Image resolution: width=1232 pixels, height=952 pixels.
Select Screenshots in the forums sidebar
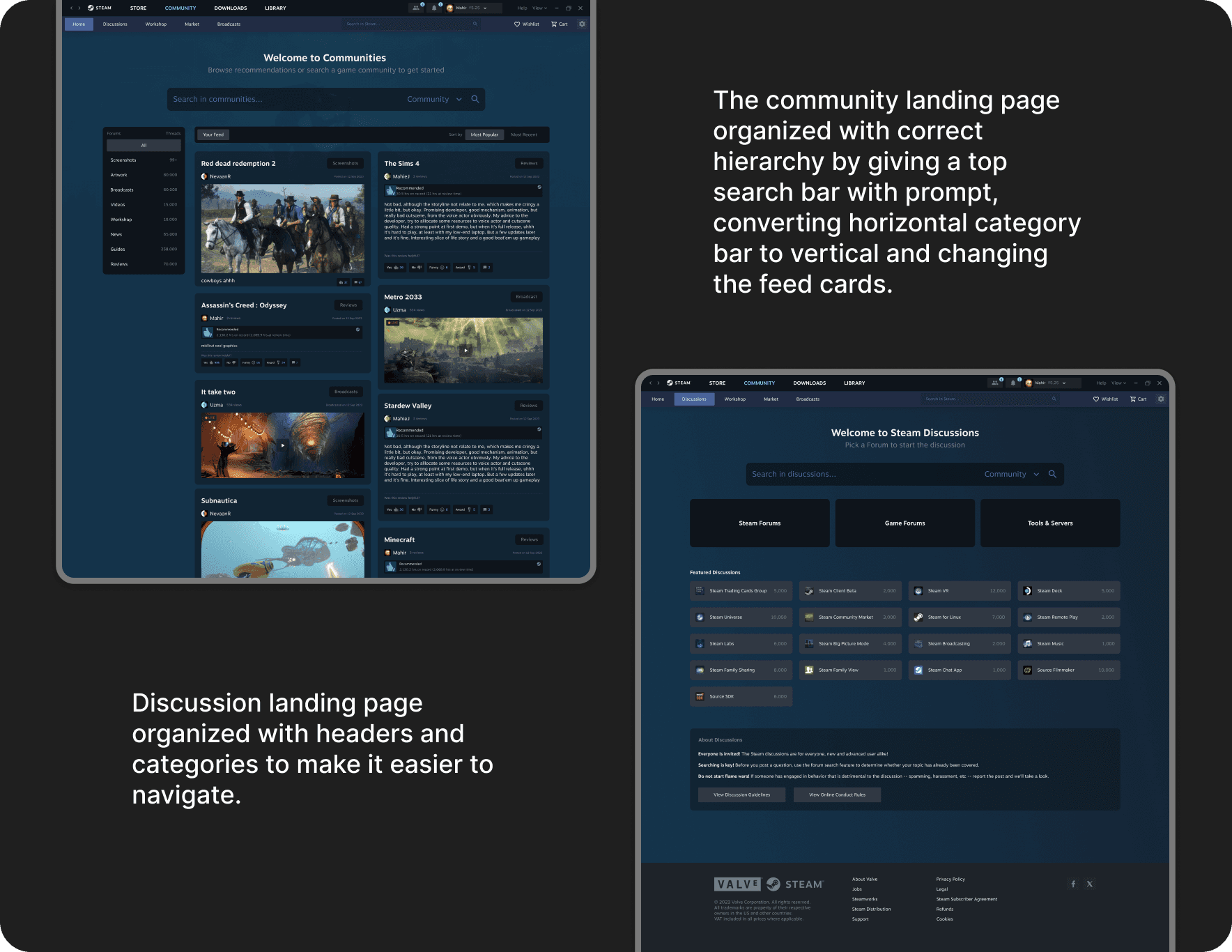tap(144, 160)
